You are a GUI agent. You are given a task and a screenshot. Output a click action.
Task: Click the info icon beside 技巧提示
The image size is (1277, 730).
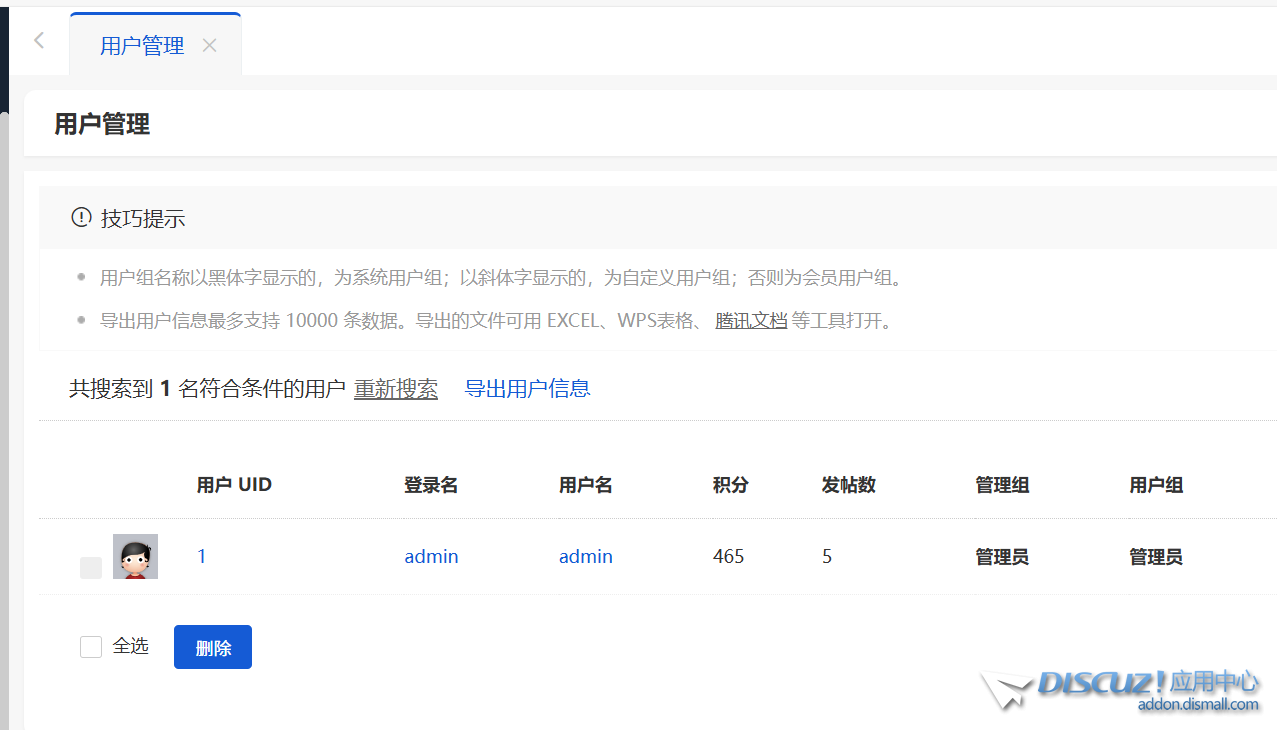coord(81,218)
